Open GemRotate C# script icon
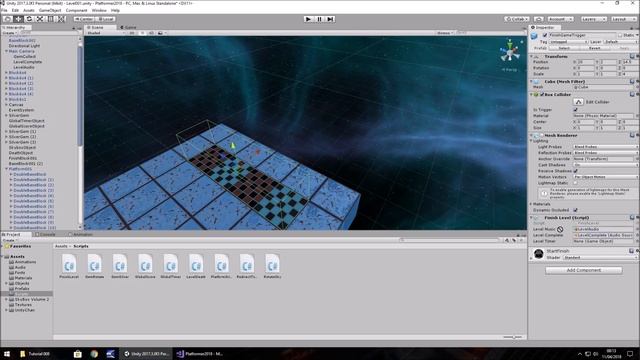This screenshot has width=640, height=360. point(94,264)
